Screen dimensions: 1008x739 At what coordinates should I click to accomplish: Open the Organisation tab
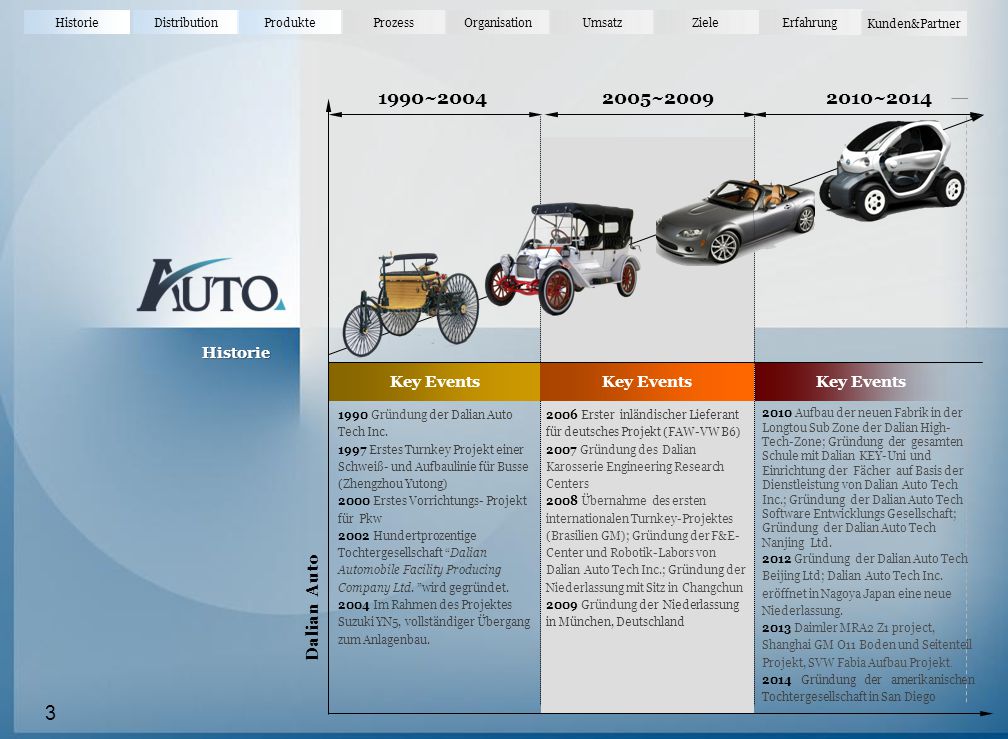tap(498, 22)
